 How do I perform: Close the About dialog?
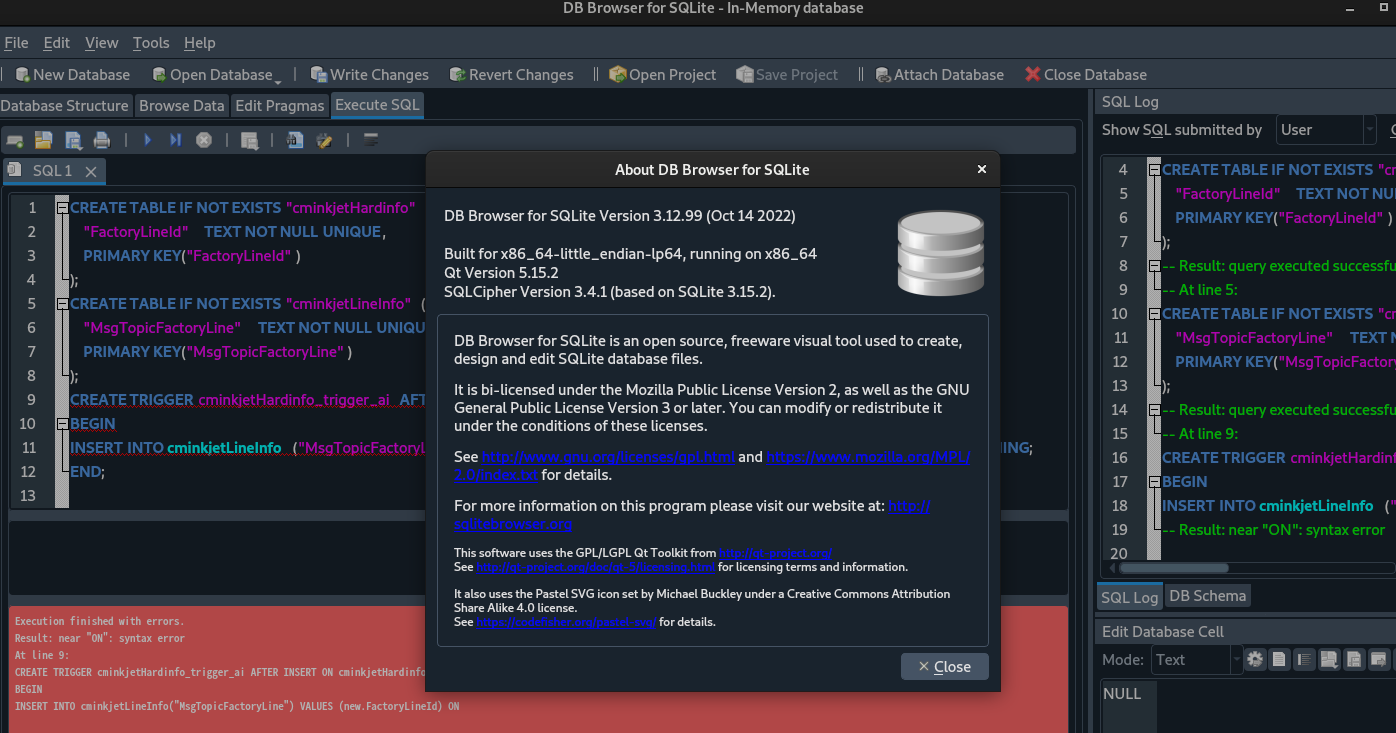(x=944, y=666)
